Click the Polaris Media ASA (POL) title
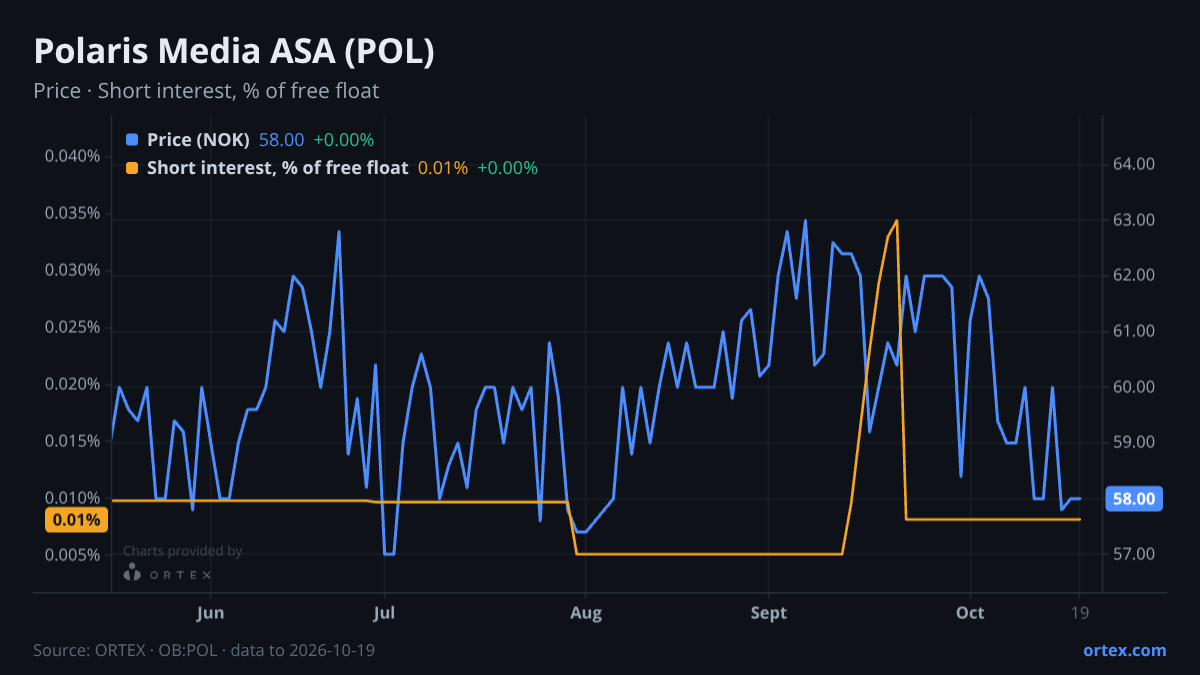 pyautogui.click(x=234, y=52)
